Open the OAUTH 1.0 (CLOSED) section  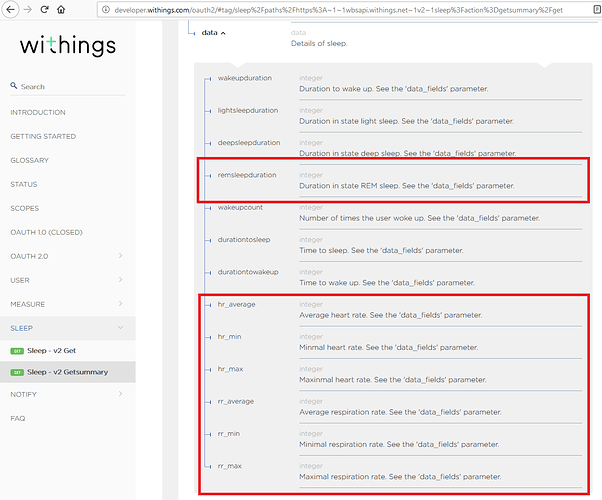pyautogui.click(x=46, y=232)
